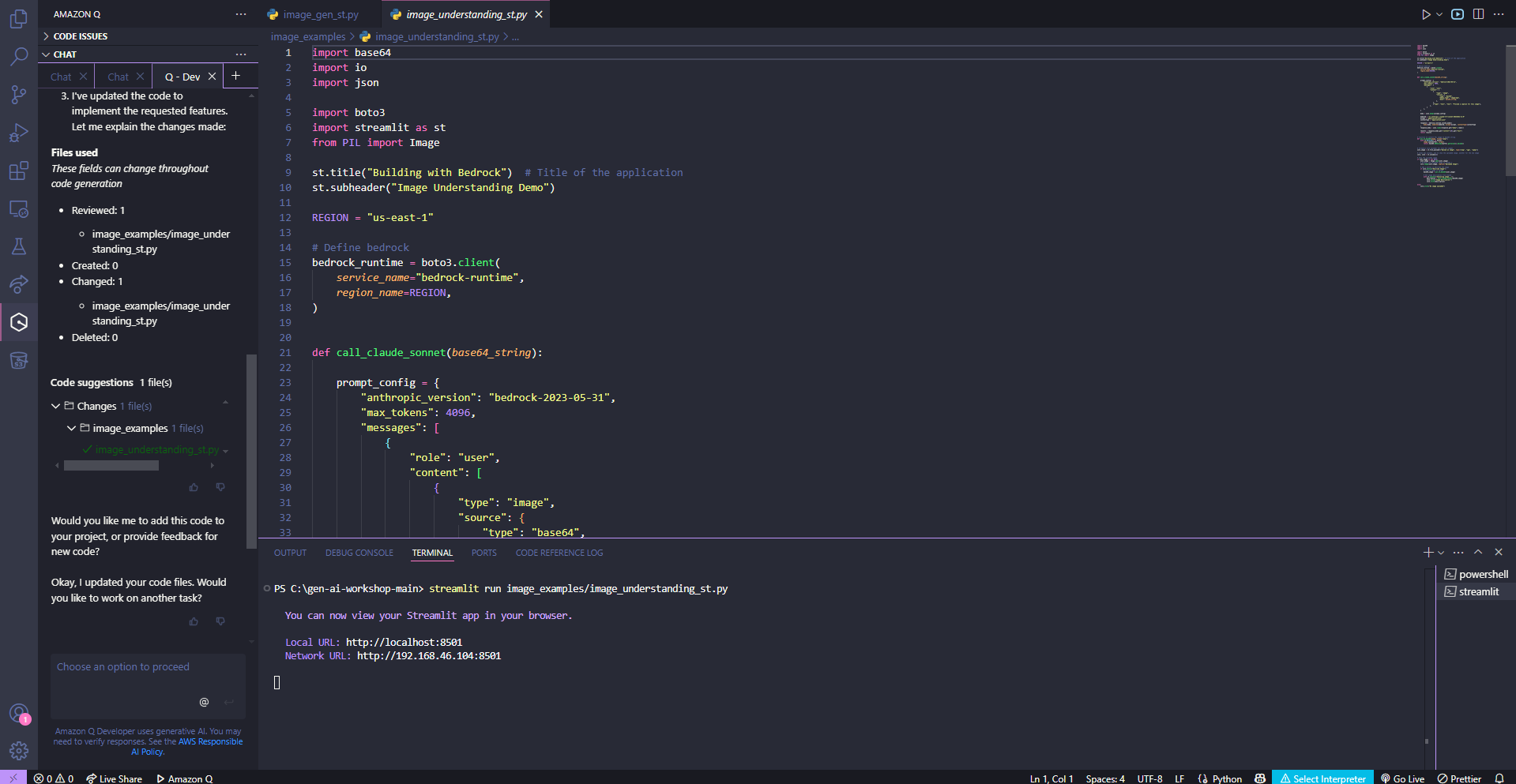This screenshot has height=784, width=1516.
Task: Open Run and Debug view
Action: 19,133
